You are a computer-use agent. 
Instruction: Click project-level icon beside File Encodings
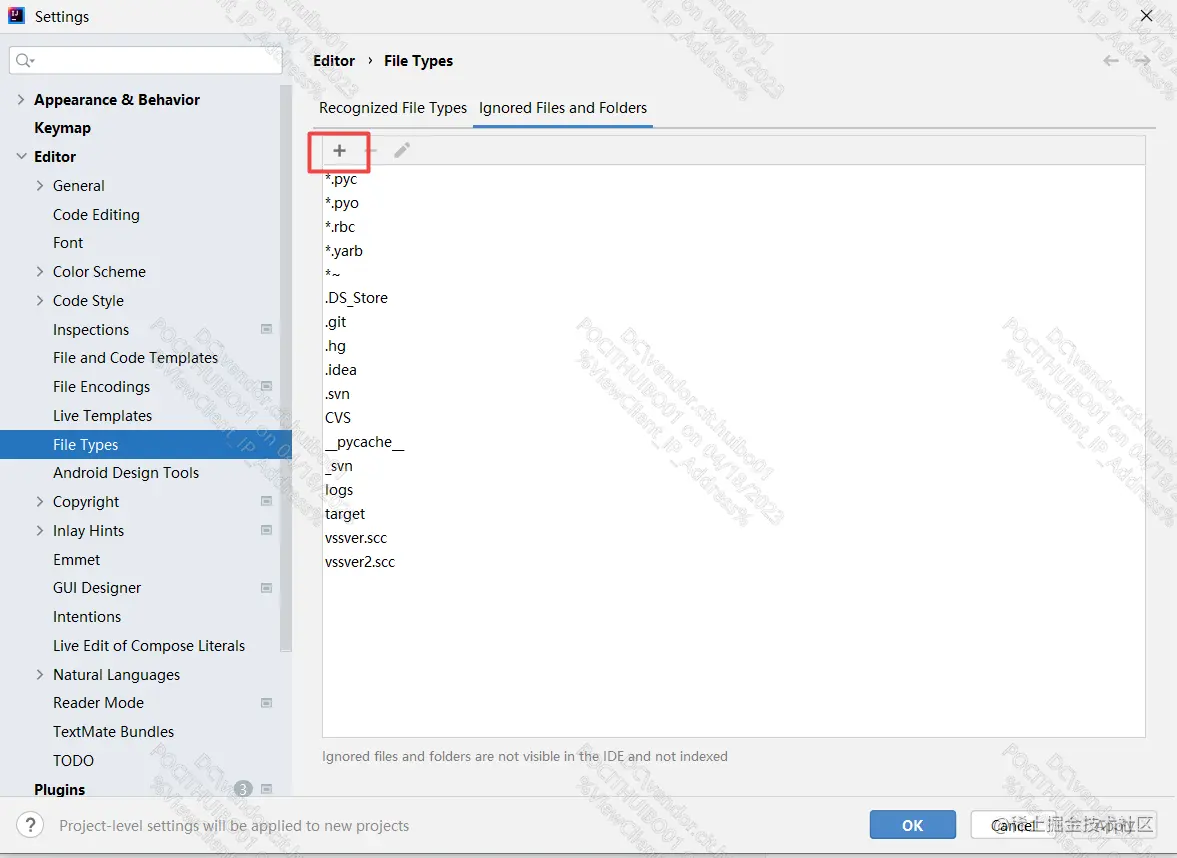(x=266, y=386)
